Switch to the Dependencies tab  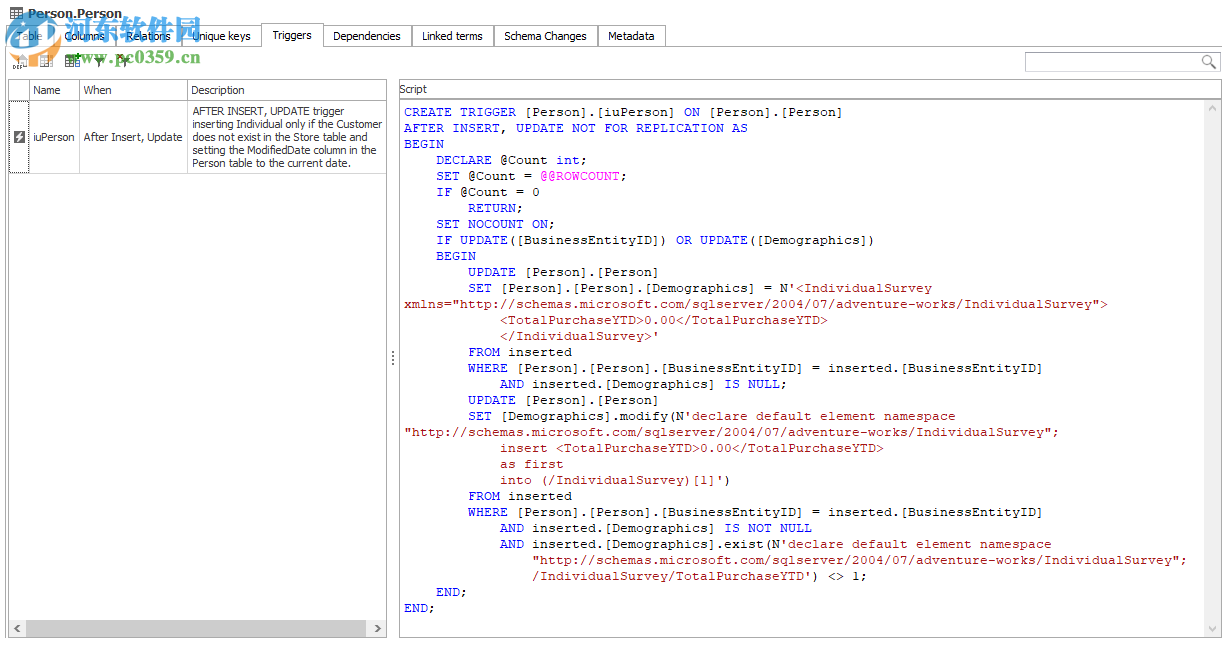click(x=366, y=36)
